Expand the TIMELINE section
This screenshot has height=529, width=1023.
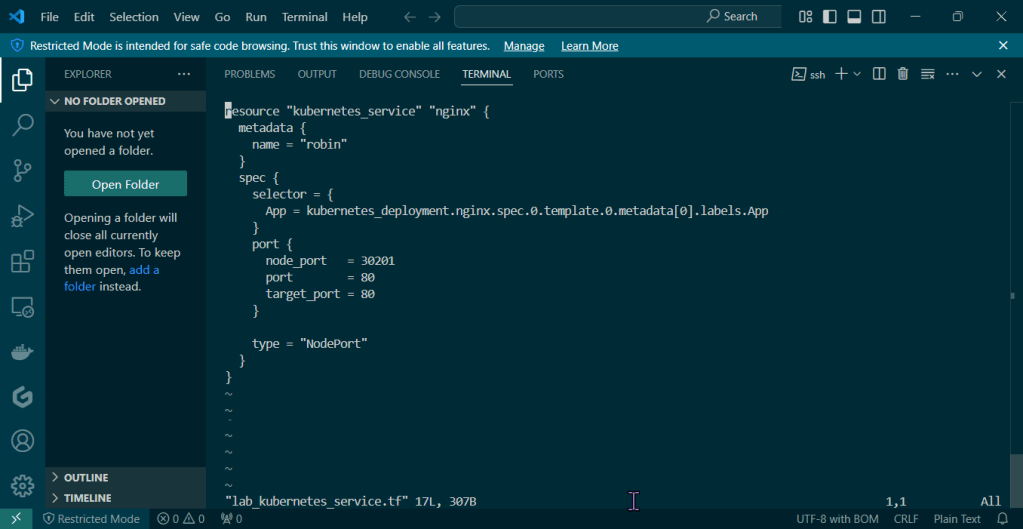[x=87, y=498]
